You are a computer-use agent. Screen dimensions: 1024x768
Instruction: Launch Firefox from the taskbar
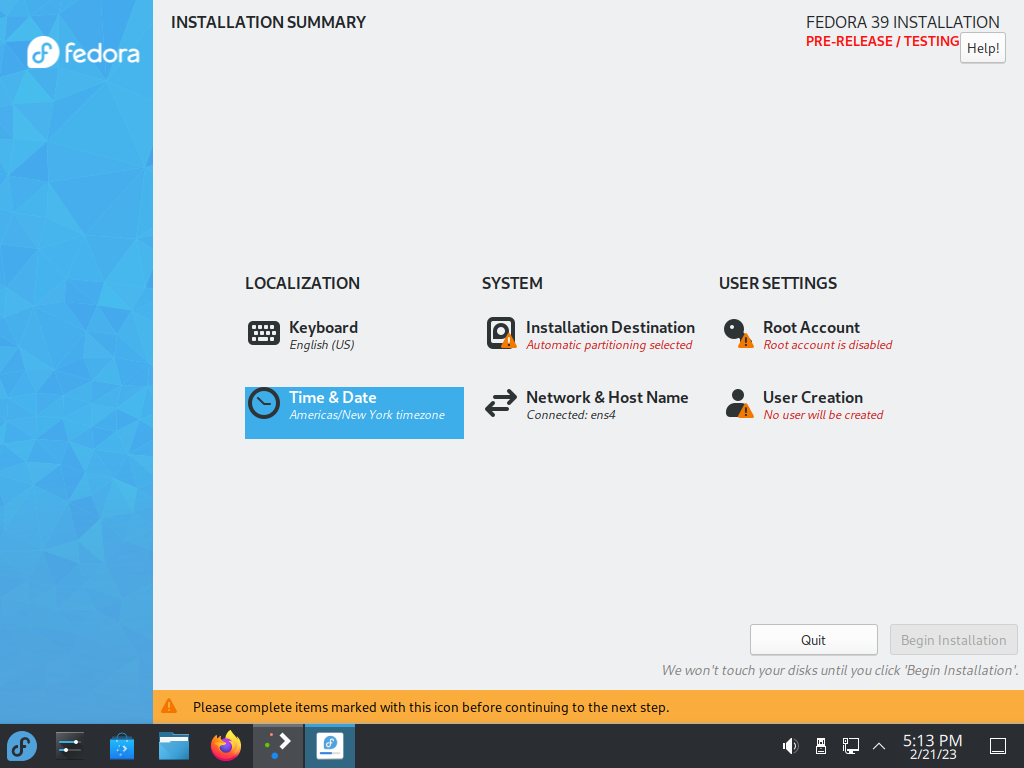point(226,746)
